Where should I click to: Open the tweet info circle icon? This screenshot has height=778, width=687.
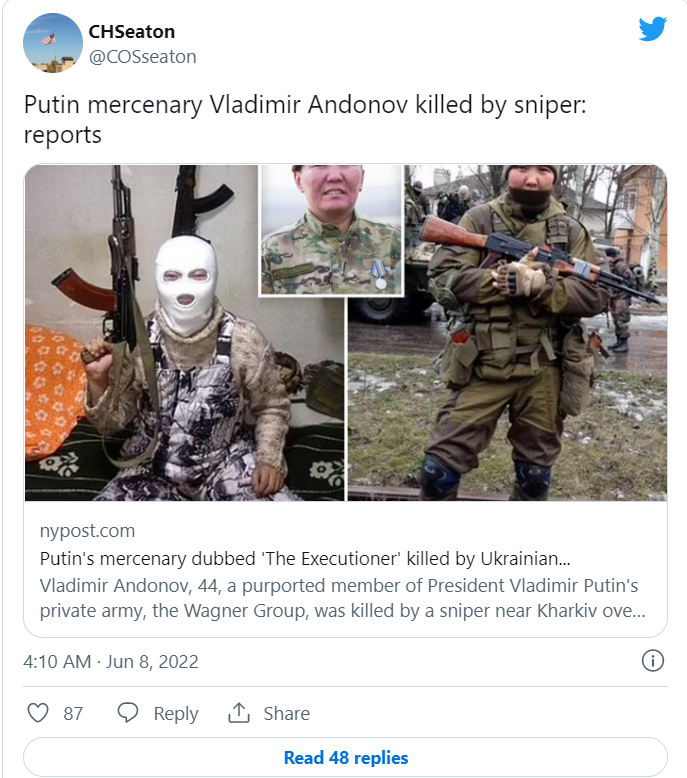(x=653, y=661)
